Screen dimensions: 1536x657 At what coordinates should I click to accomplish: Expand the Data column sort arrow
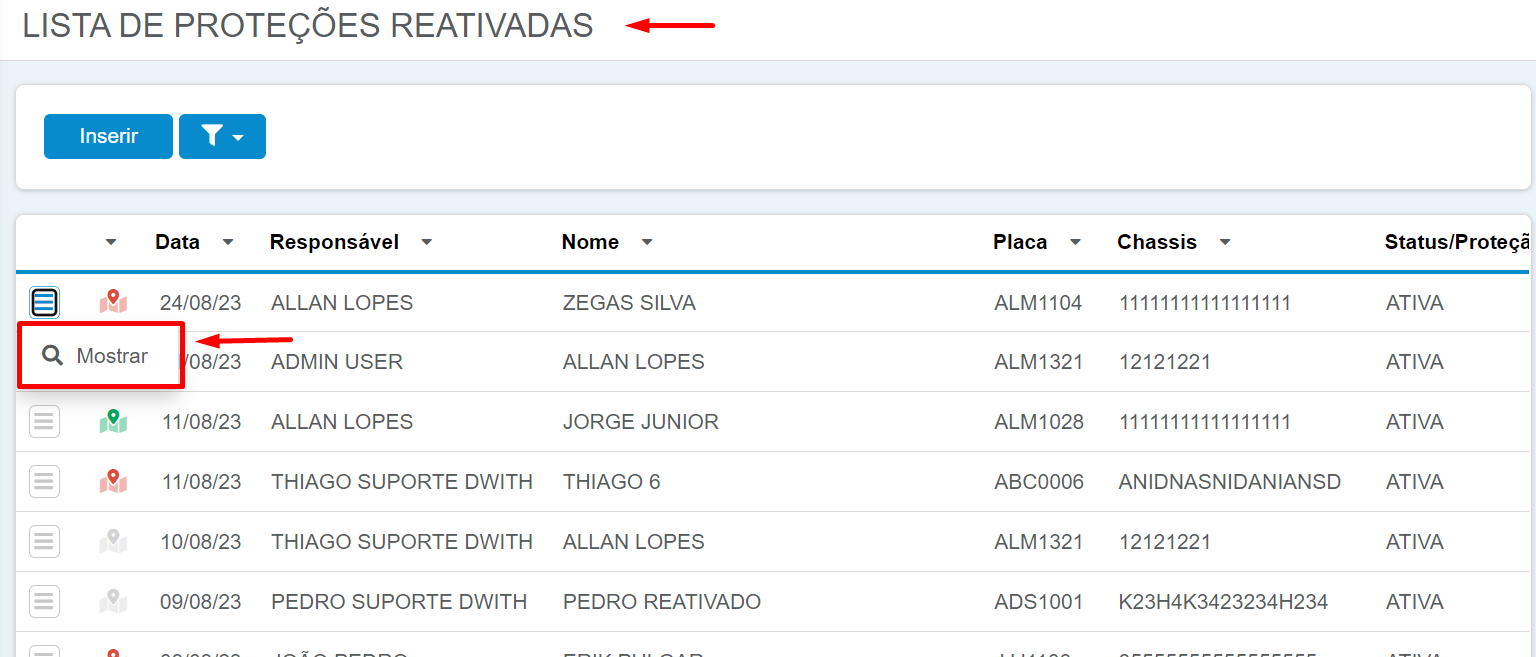[x=228, y=242]
